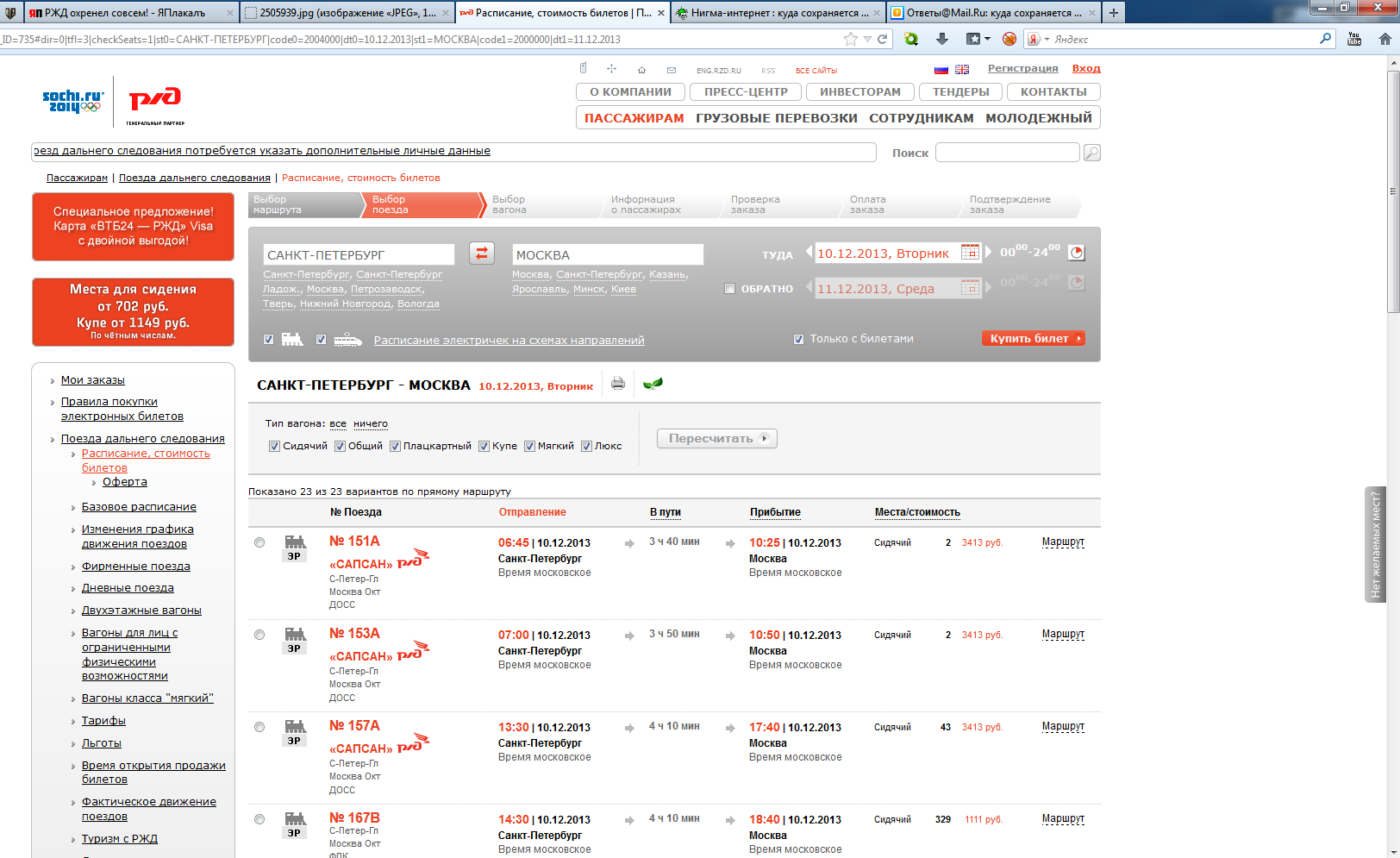
Task: Open the sitemap icon in header
Action: pos(611,69)
